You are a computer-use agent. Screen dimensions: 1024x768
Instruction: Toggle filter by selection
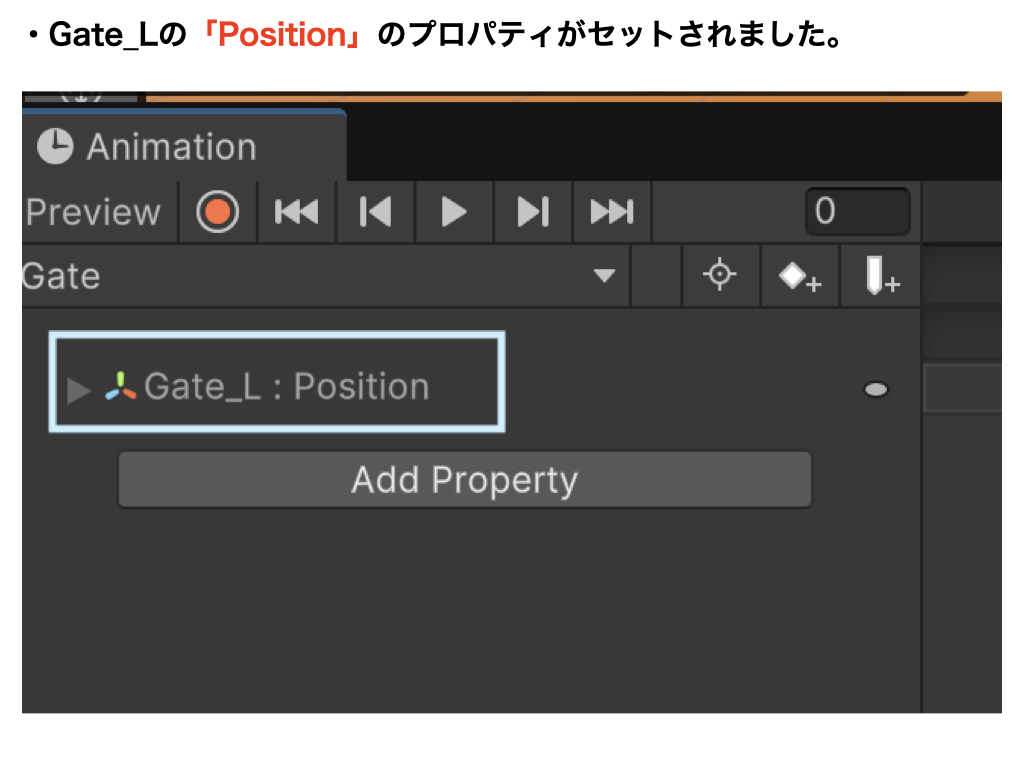(x=720, y=277)
